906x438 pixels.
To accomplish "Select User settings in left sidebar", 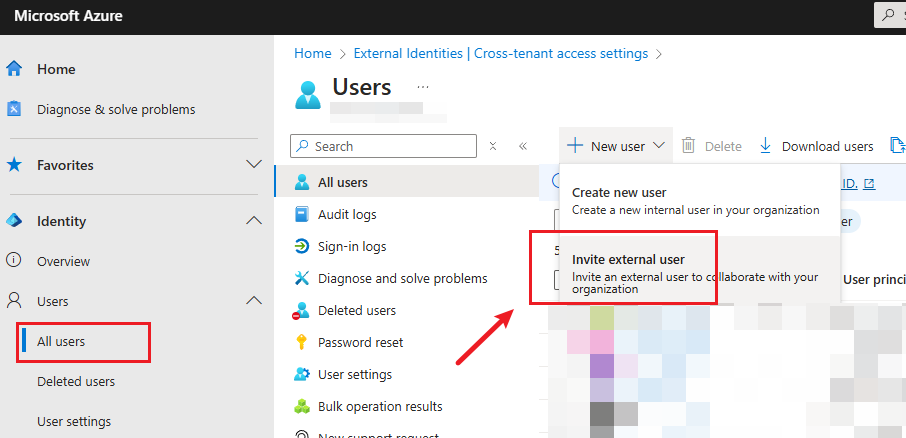I will [74, 421].
